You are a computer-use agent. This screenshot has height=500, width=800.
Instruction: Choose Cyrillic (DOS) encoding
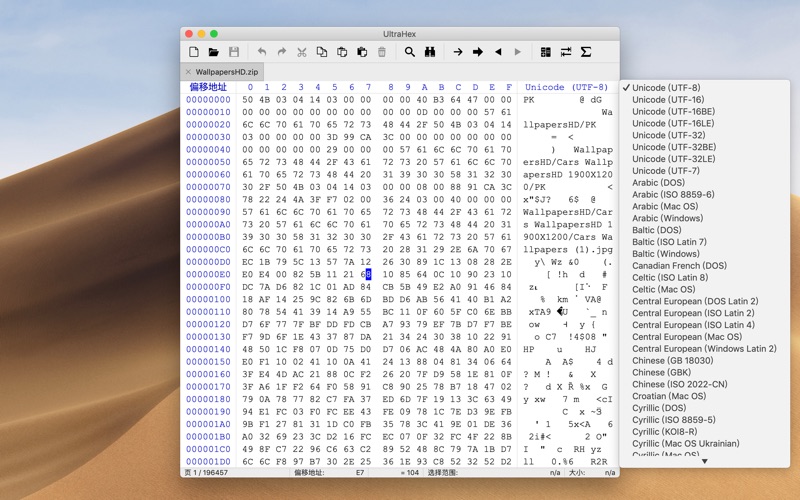pyautogui.click(x=659, y=408)
